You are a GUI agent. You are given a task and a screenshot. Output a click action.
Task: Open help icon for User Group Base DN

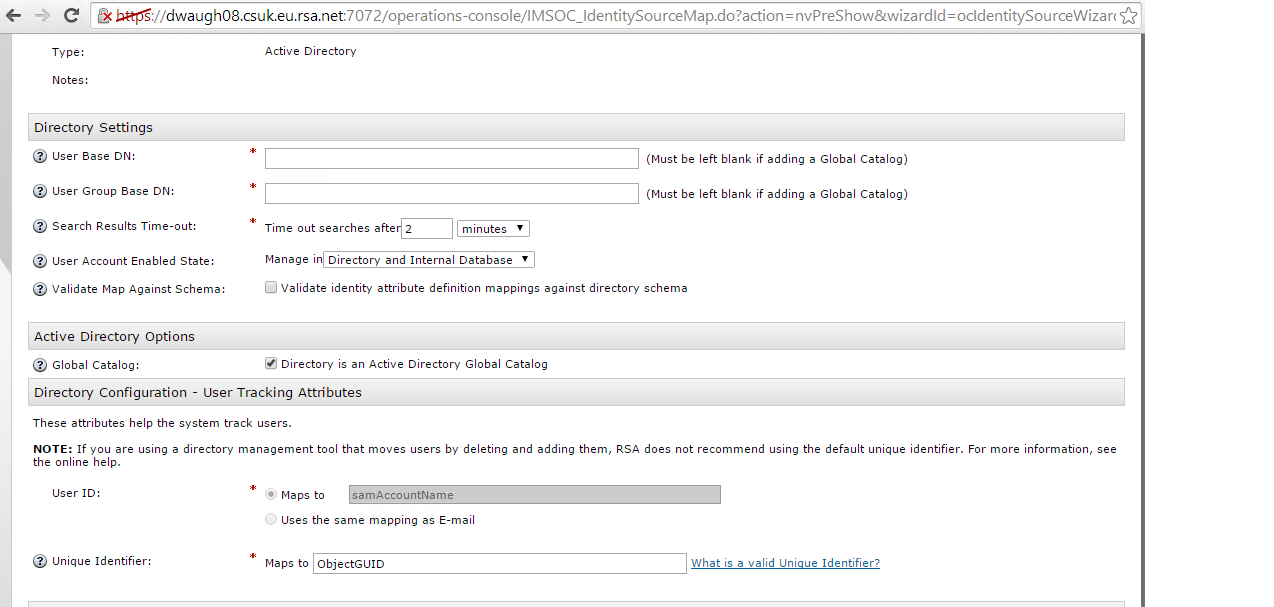tap(40, 191)
